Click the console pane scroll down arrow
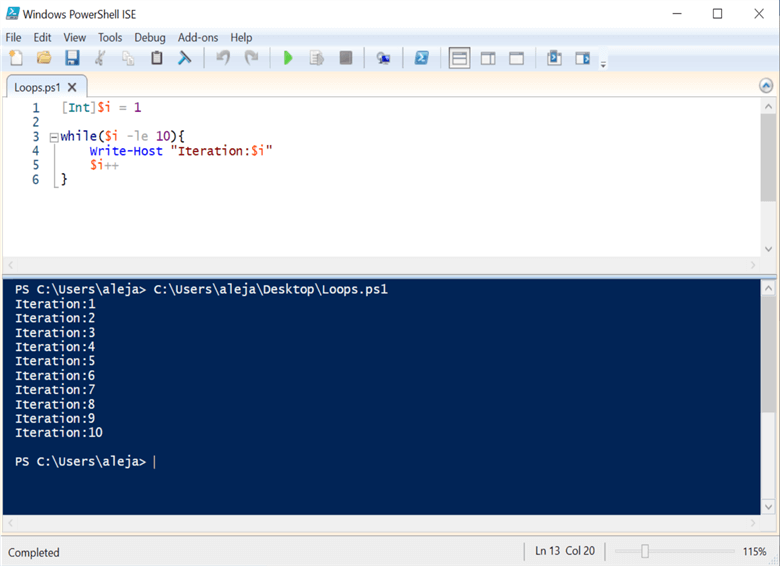The width and height of the screenshot is (780, 566). click(x=768, y=507)
